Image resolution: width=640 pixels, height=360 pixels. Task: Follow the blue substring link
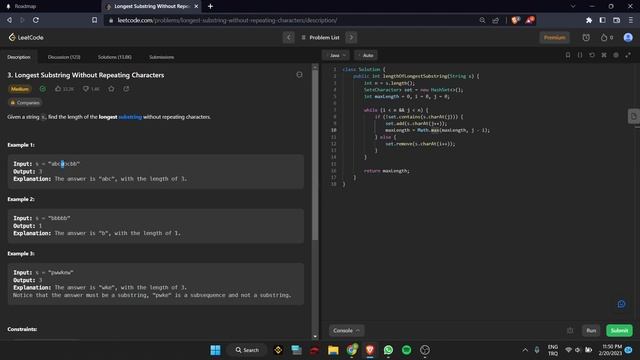(x=130, y=117)
